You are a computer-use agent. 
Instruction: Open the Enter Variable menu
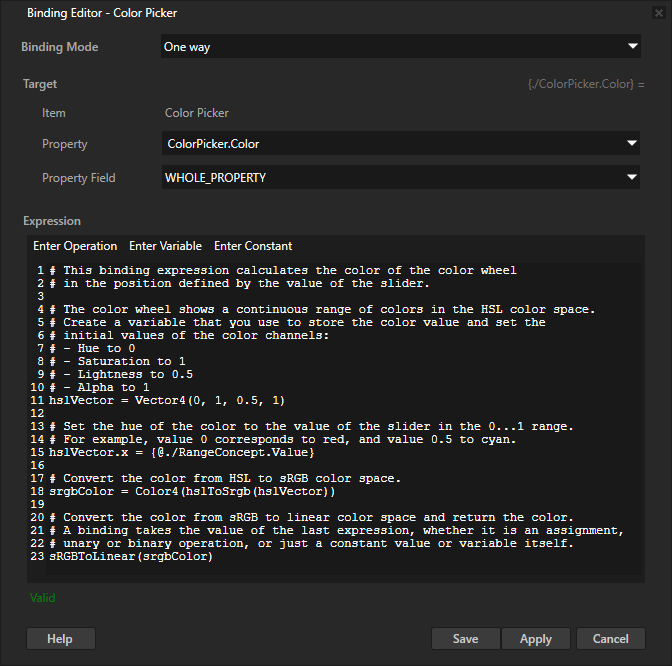(165, 246)
